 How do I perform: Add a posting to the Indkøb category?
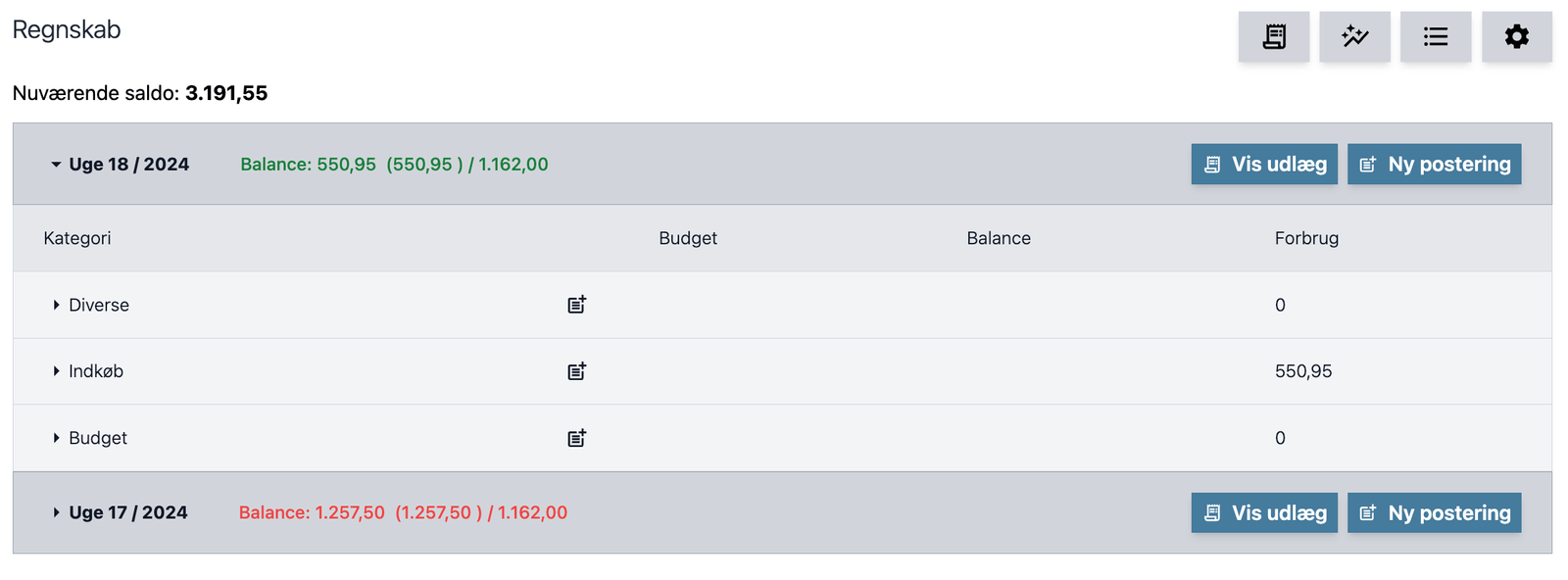[577, 371]
